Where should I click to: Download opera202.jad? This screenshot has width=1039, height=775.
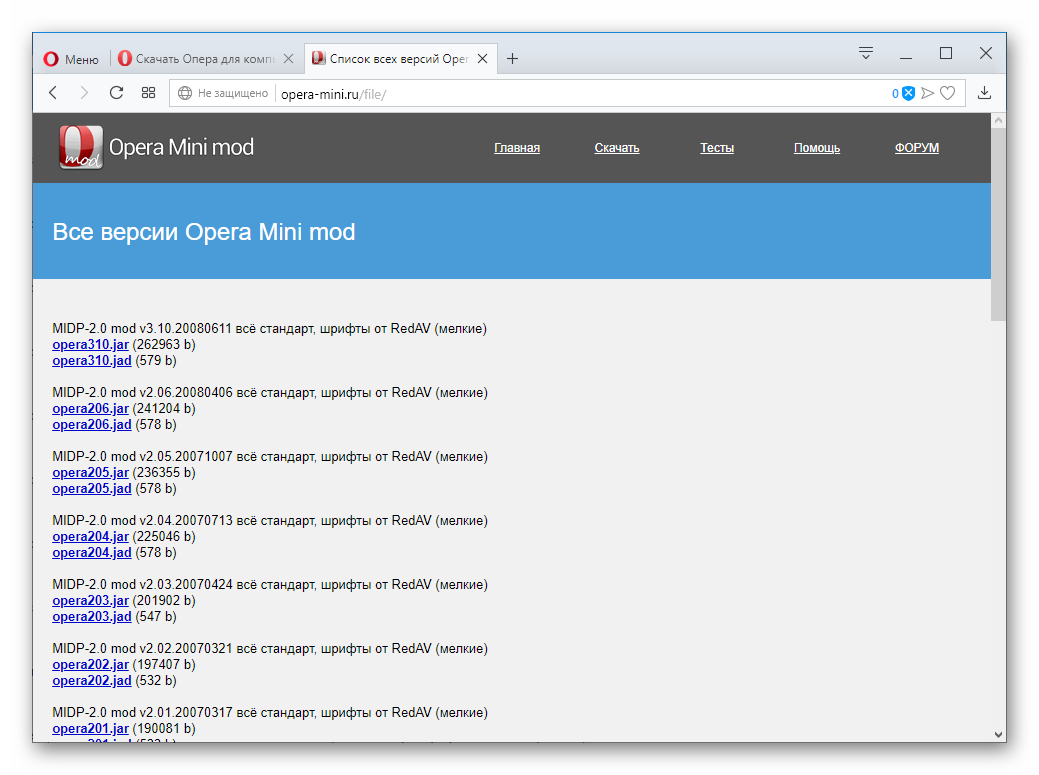(92, 680)
